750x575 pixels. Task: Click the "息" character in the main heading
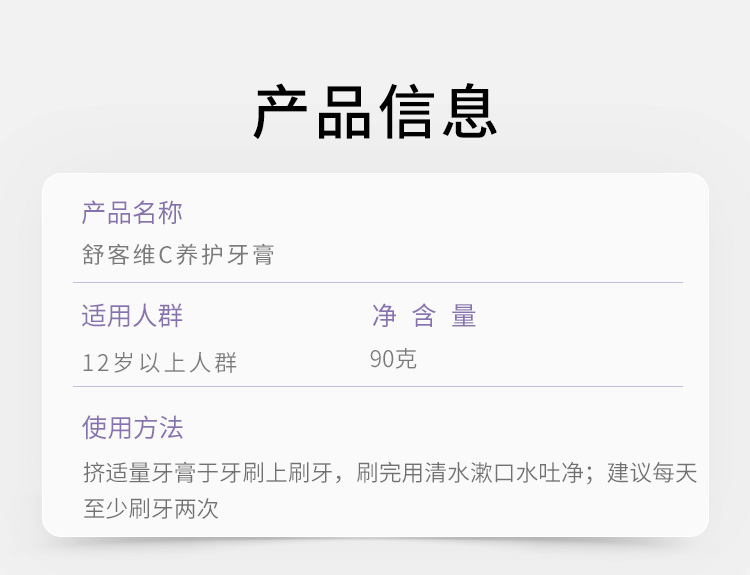(466, 112)
